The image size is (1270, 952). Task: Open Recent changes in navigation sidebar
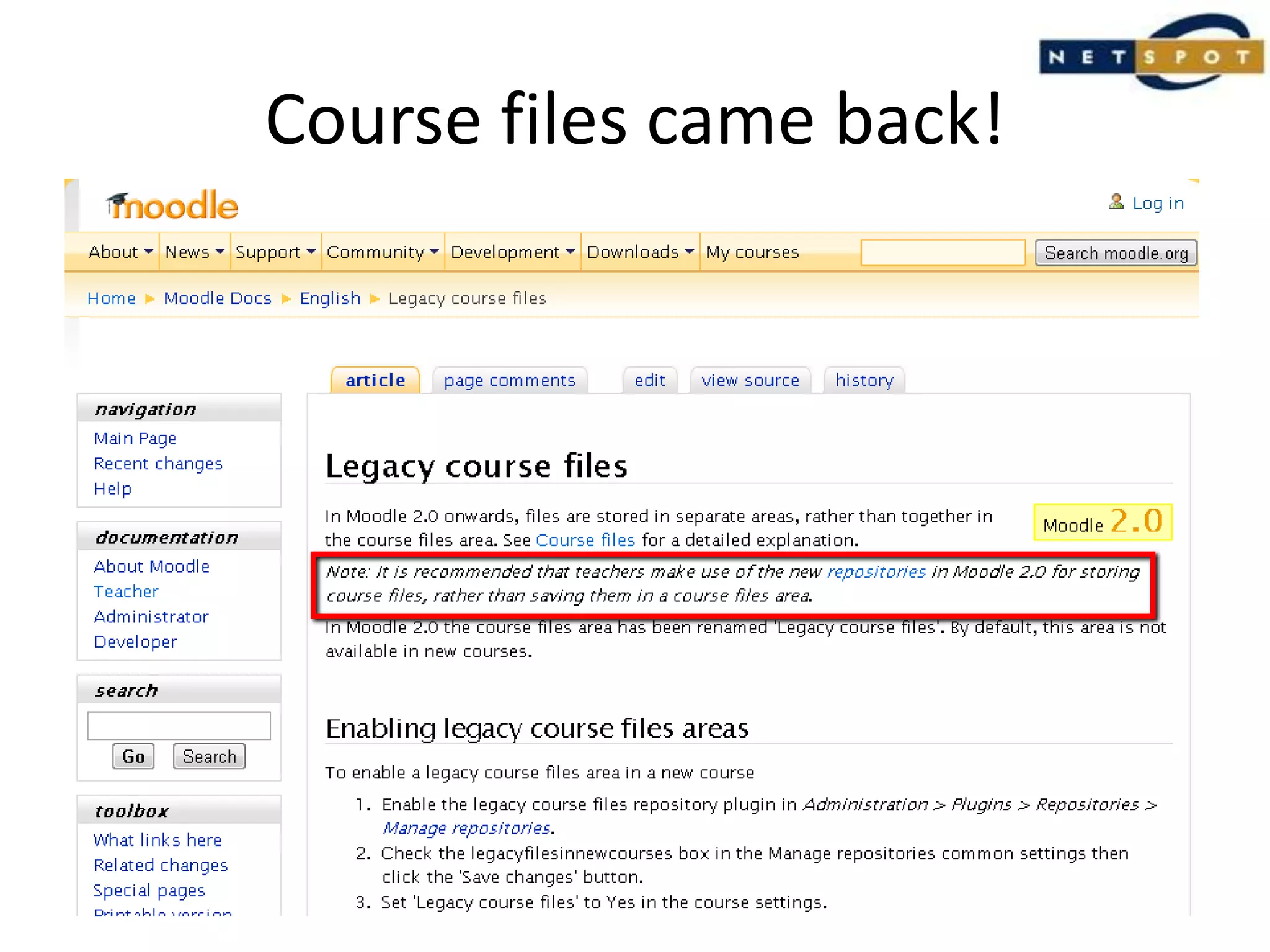pyautogui.click(x=158, y=464)
